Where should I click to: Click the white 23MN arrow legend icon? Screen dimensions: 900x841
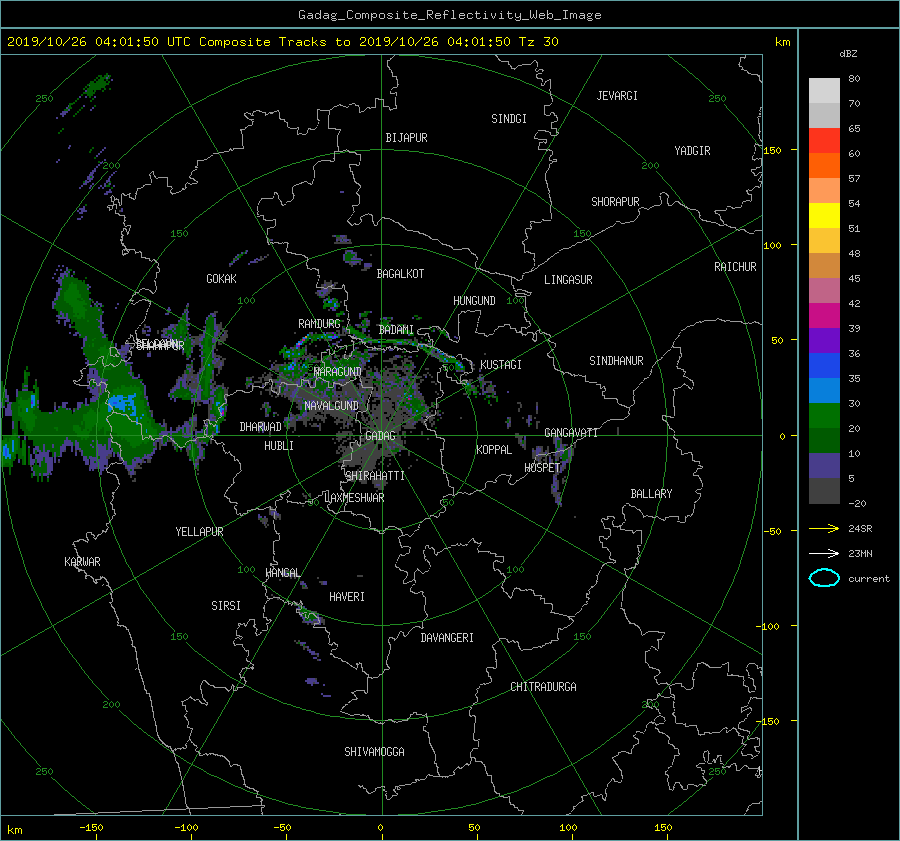824,553
